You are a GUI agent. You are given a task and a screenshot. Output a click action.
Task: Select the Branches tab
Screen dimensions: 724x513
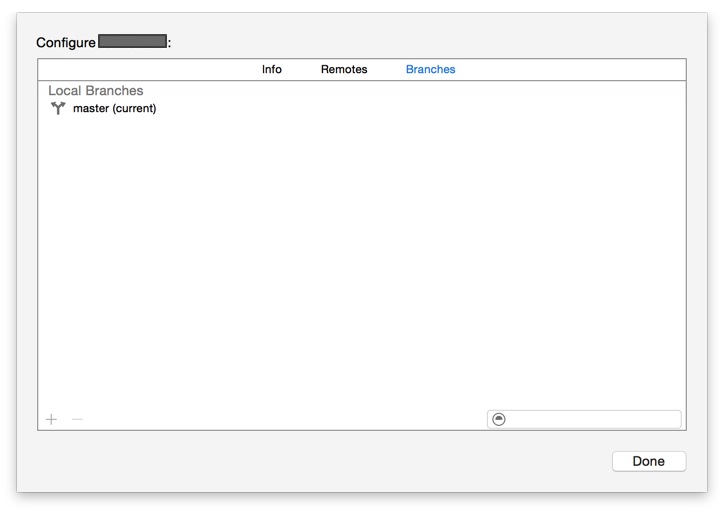coord(430,69)
